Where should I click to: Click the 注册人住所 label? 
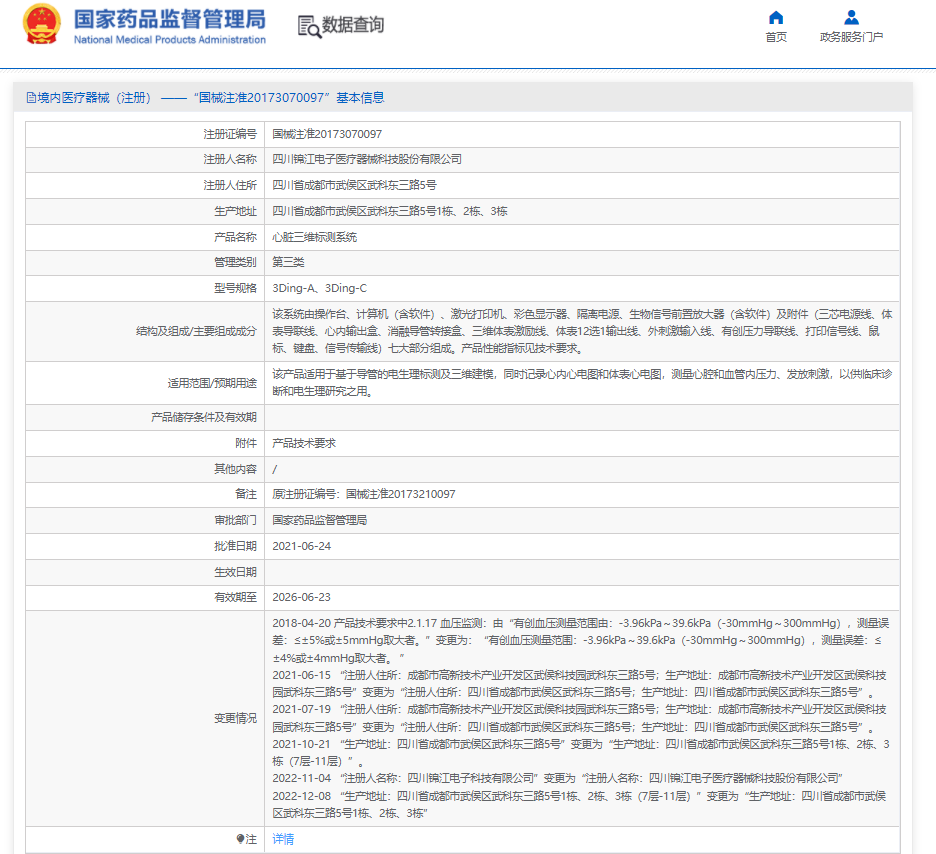(230, 186)
